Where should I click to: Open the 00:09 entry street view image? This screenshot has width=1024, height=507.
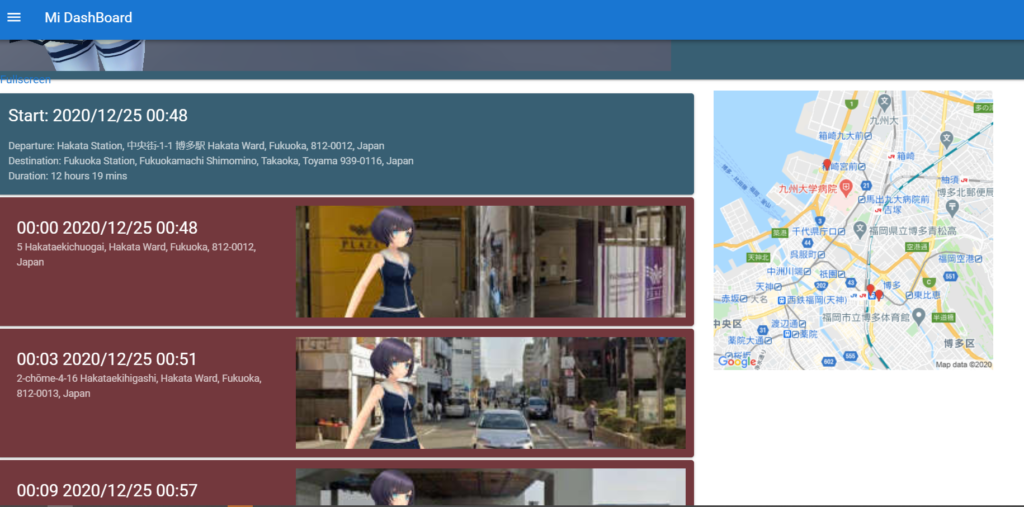tap(490, 487)
